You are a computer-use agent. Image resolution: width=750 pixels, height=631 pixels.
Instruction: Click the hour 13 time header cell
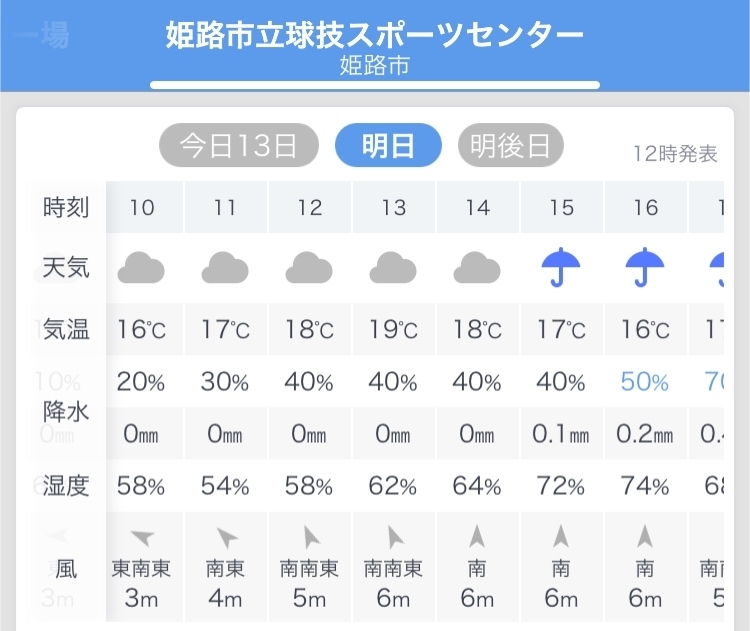click(x=394, y=207)
